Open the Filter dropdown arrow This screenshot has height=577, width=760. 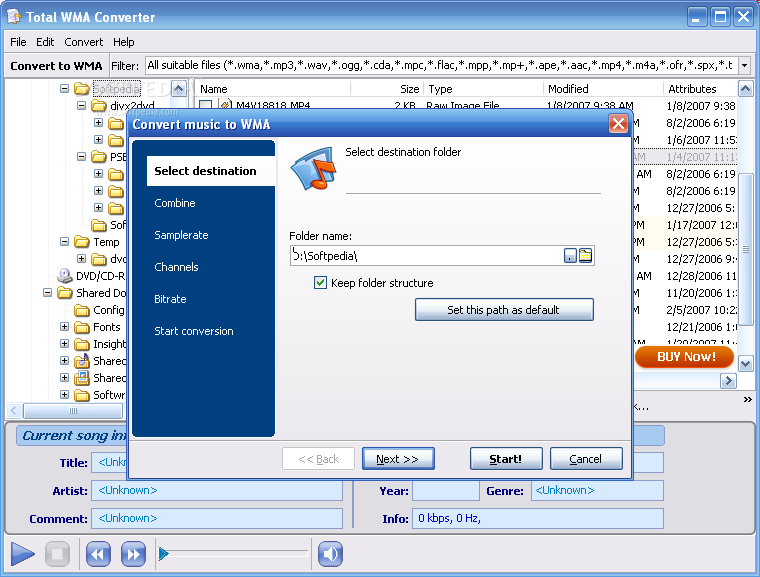(745, 65)
